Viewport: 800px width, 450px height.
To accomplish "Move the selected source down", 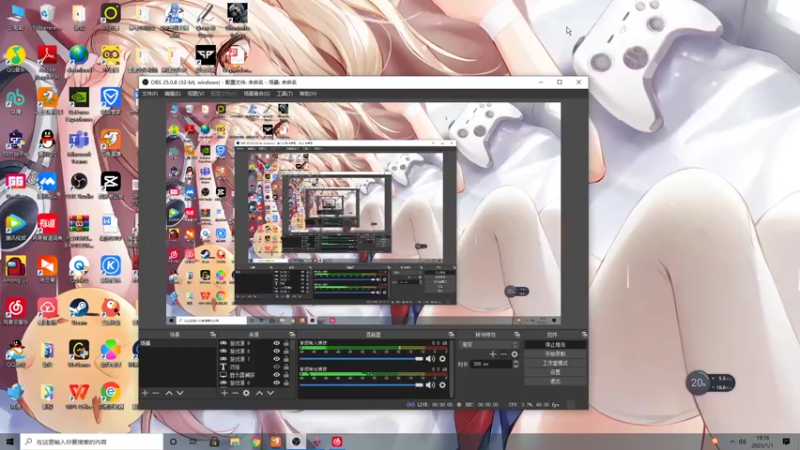I will pos(270,393).
